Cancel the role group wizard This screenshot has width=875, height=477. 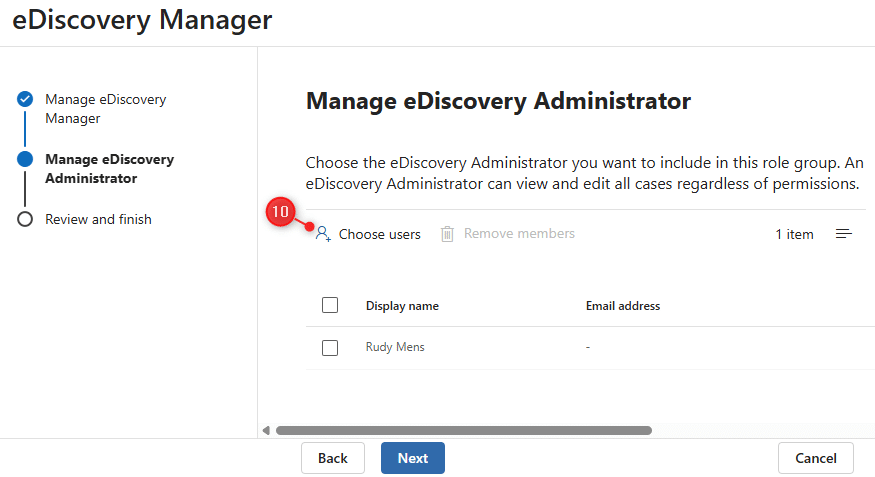tap(815, 458)
